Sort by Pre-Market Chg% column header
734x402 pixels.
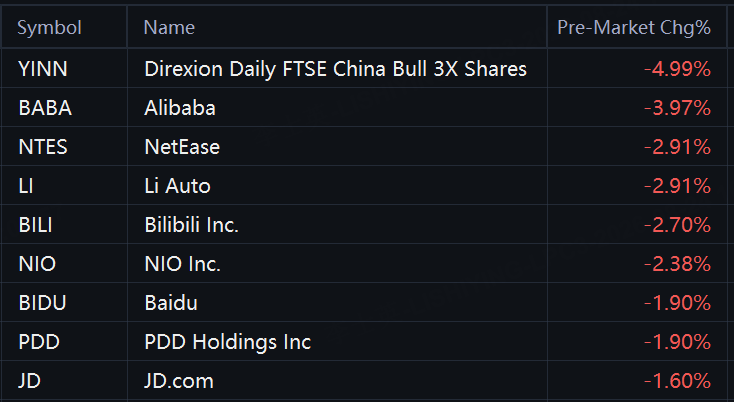pyautogui.click(x=634, y=28)
